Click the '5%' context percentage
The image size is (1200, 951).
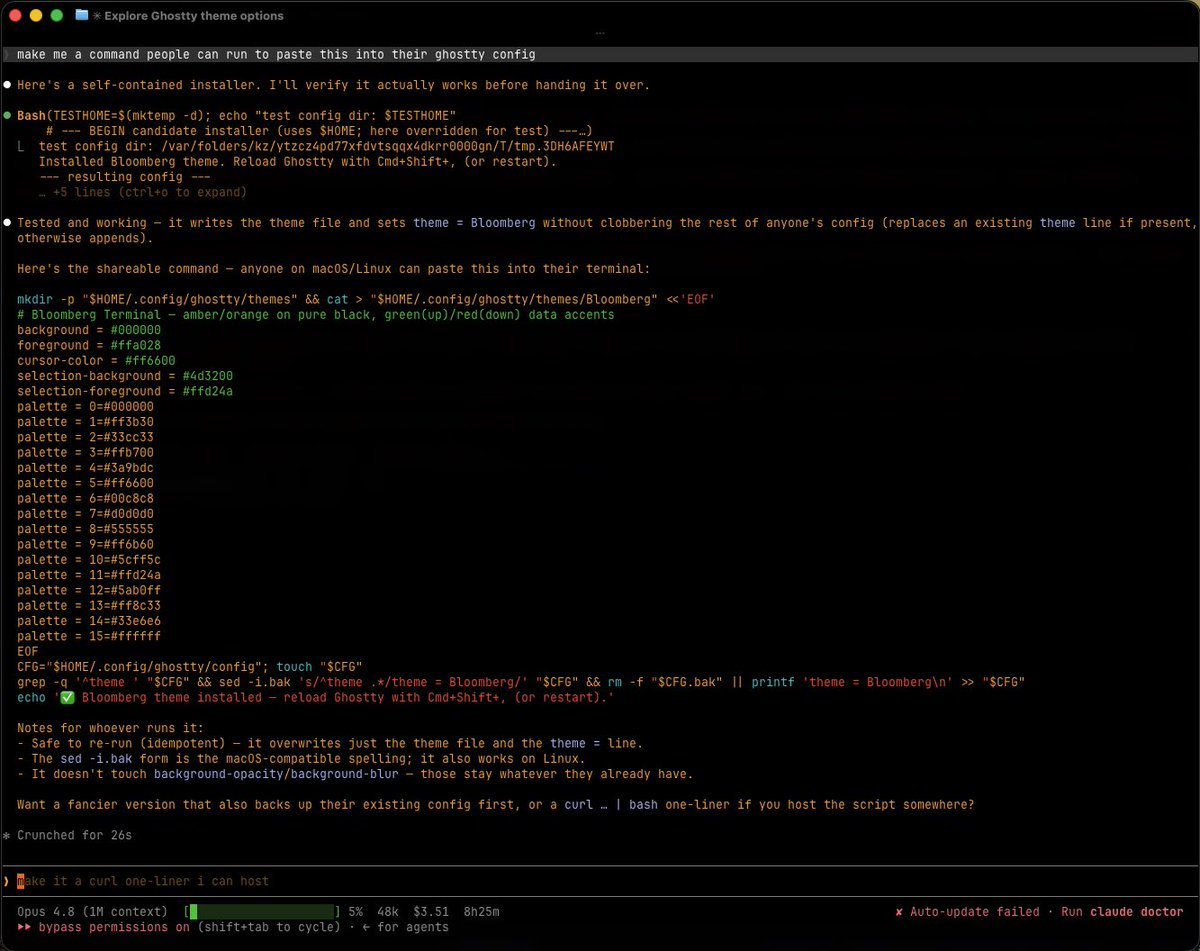click(355, 912)
